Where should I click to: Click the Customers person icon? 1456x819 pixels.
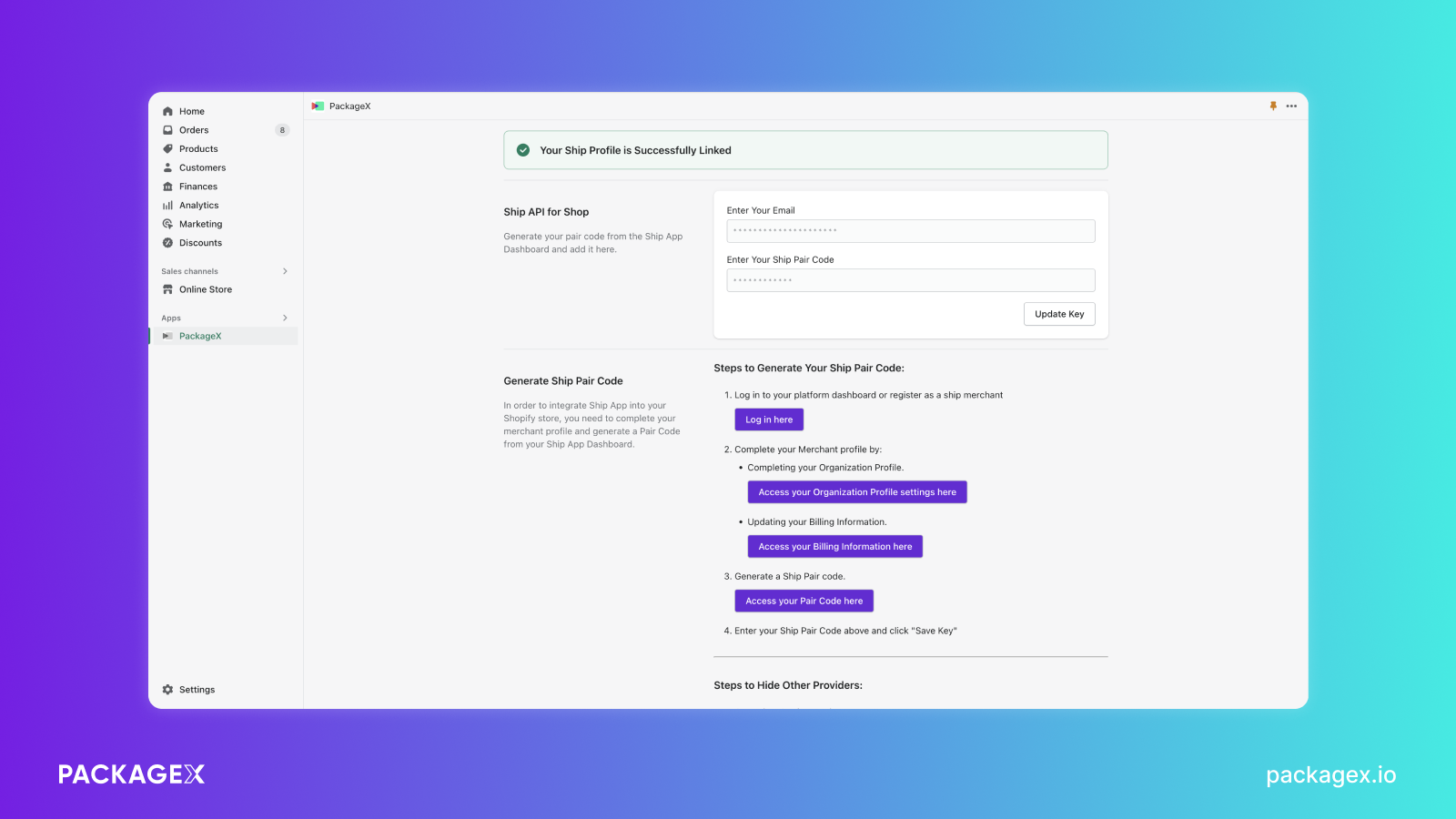pos(167,167)
